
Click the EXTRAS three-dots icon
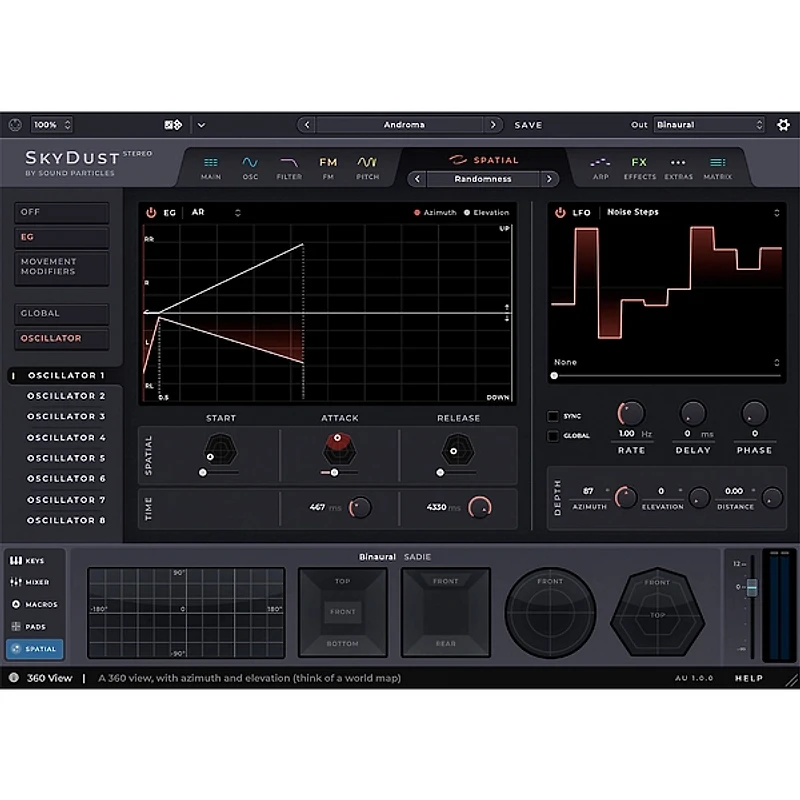pos(678,163)
